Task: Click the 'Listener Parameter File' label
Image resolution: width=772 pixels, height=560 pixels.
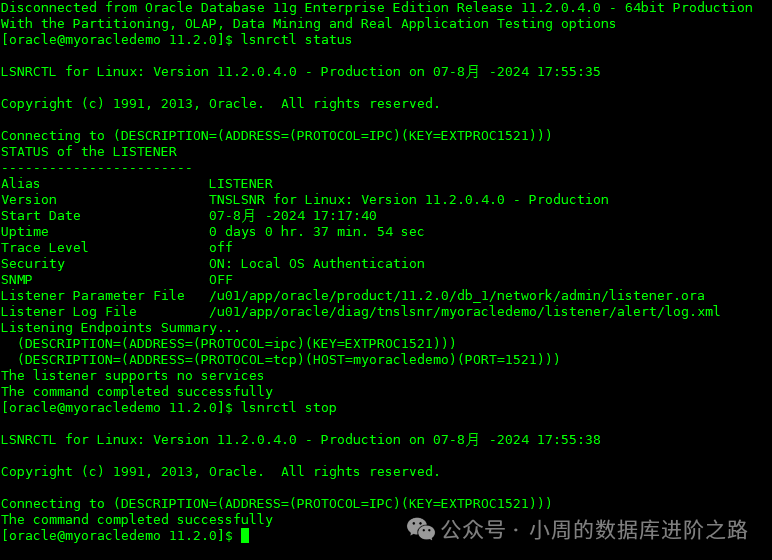Action: pyautogui.click(x=93, y=296)
